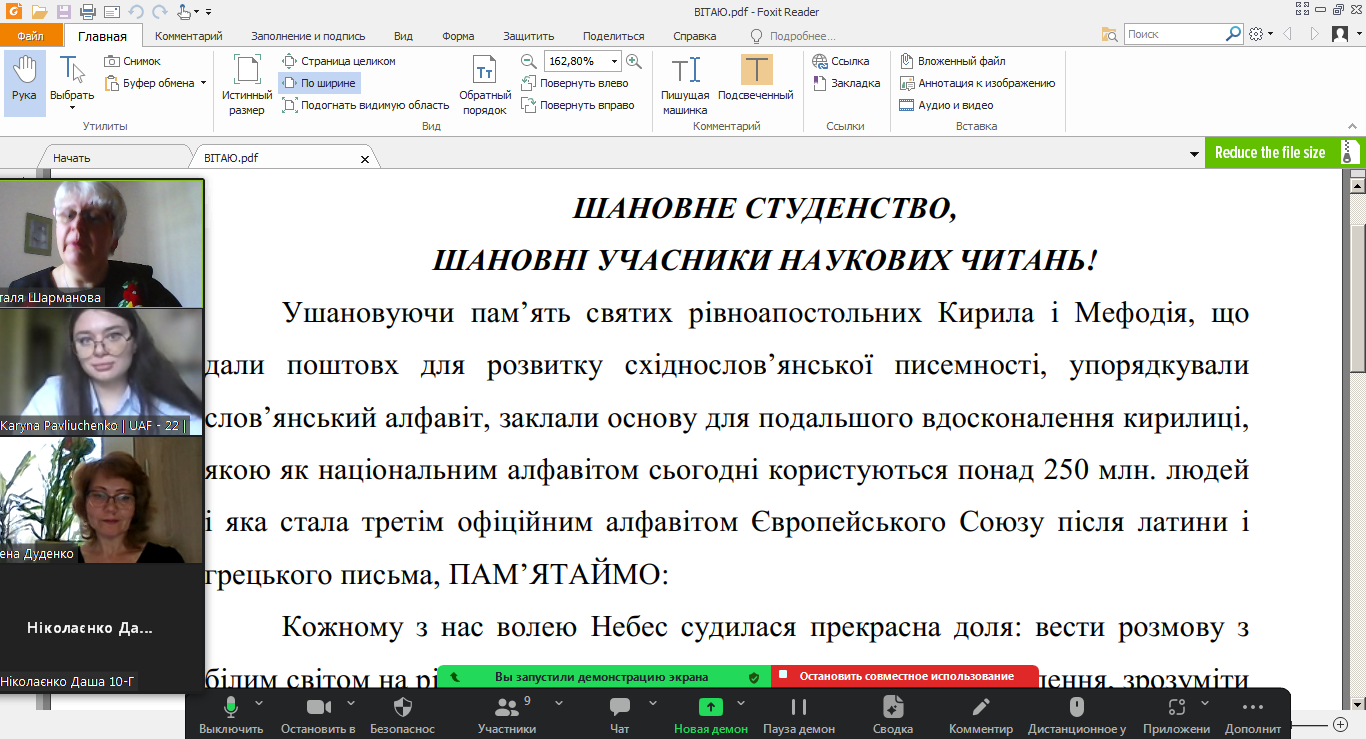Click the zoom slider plus button
Image resolution: width=1366 pixels, height=739 pixels.
(x=1341, y=724)
